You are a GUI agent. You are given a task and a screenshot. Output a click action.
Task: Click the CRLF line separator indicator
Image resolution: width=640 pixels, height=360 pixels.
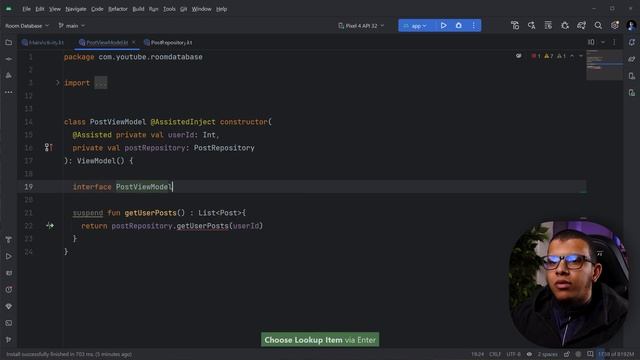click(x=495, y=354)
